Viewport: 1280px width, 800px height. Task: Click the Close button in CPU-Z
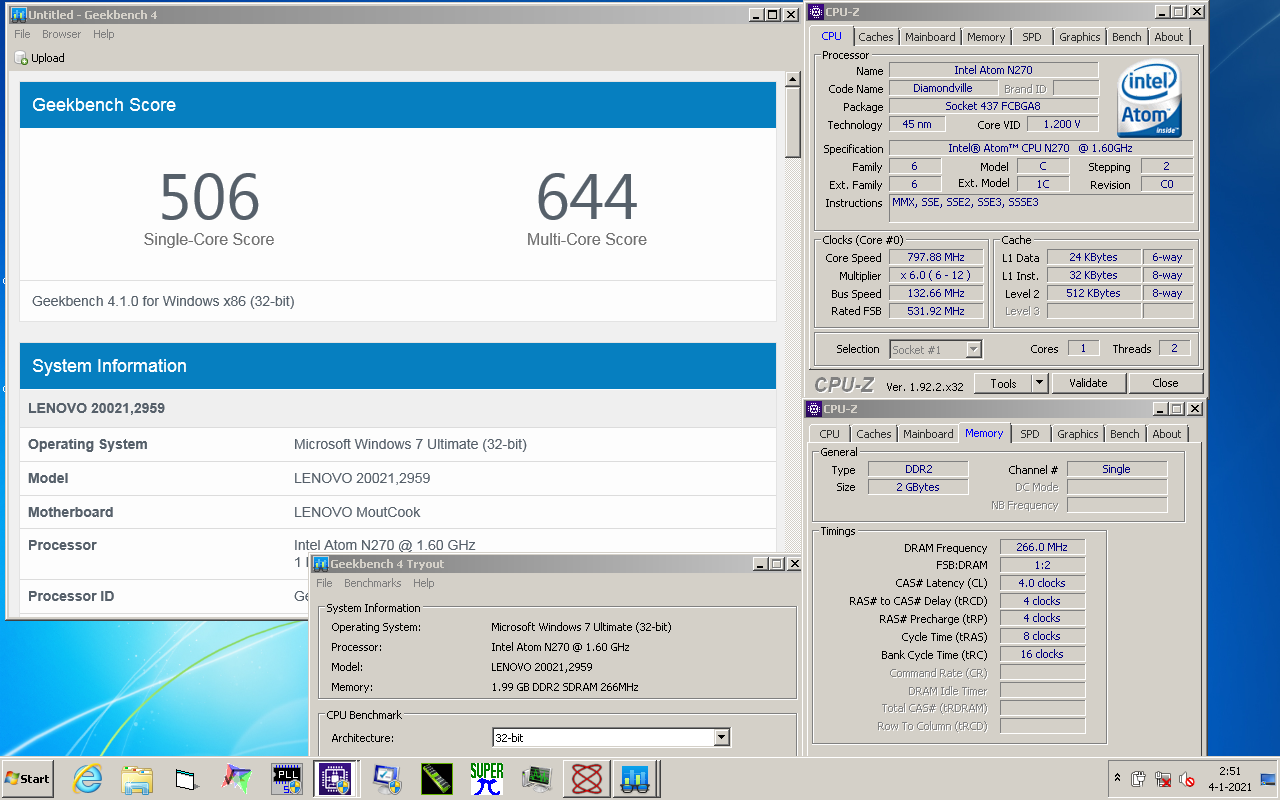point(1165,383)
